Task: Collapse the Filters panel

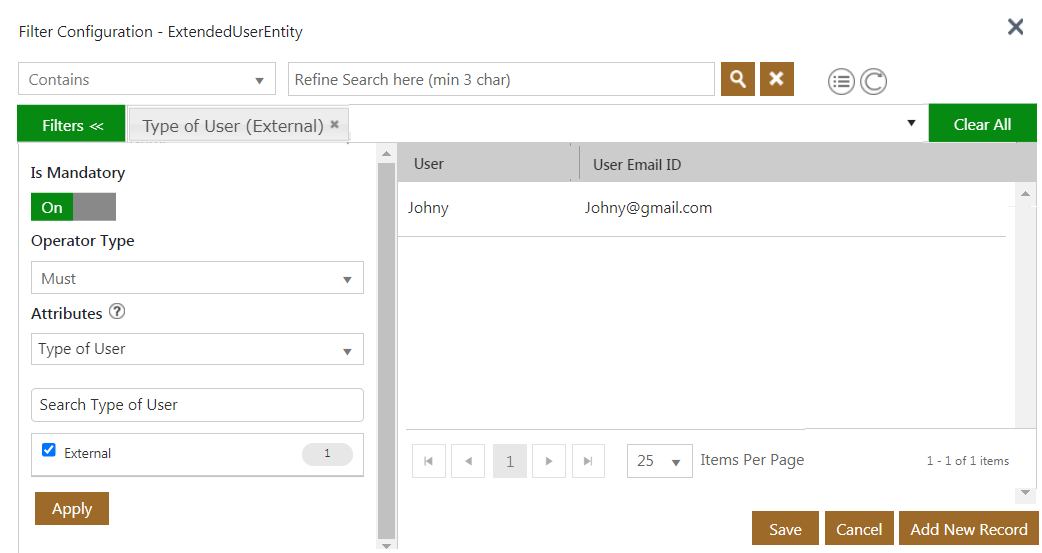Action: coord(72,125)
